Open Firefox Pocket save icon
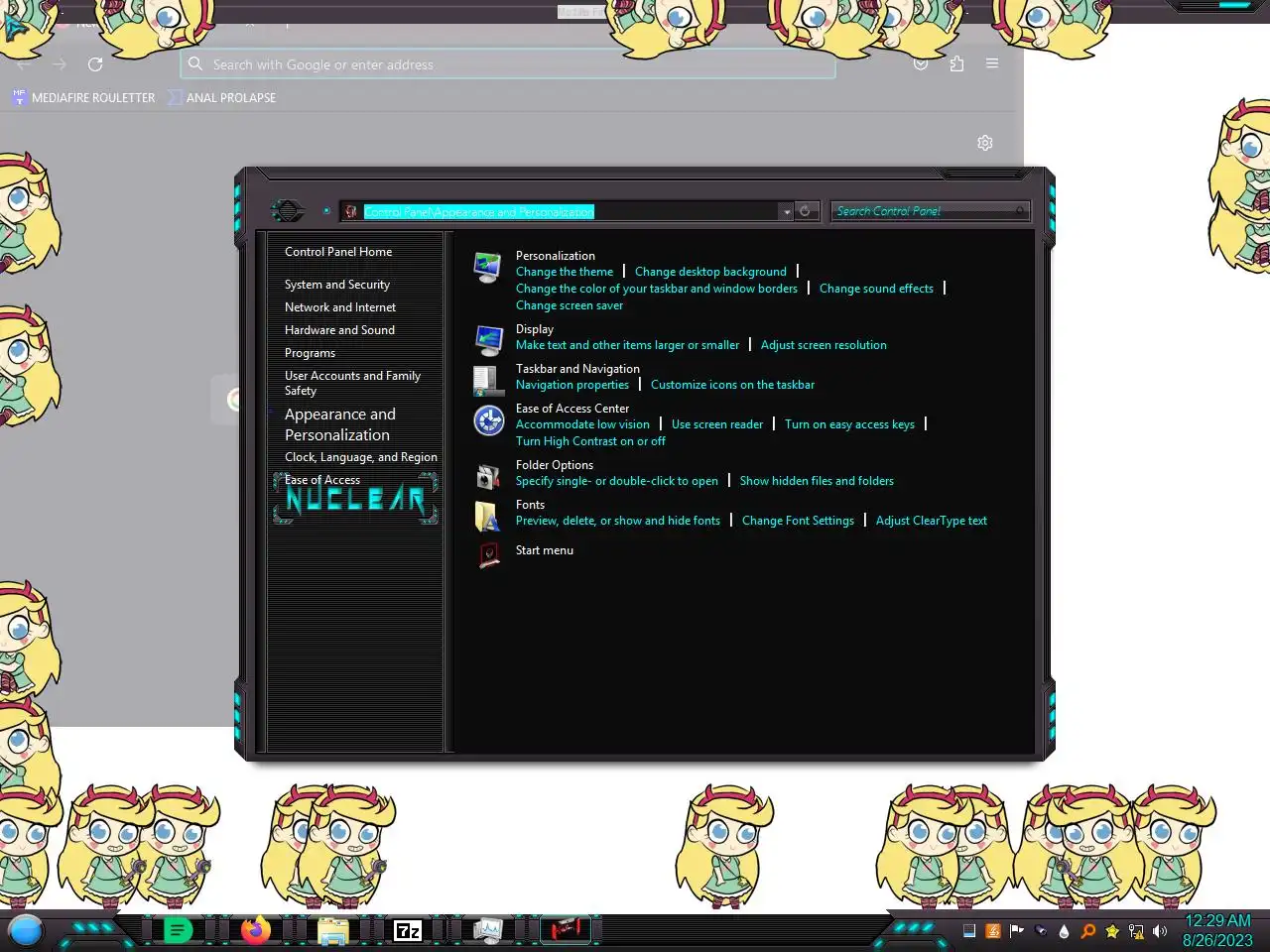Image resolution: width=1270 pixels, height=952 pixels. tap(921, 63)
